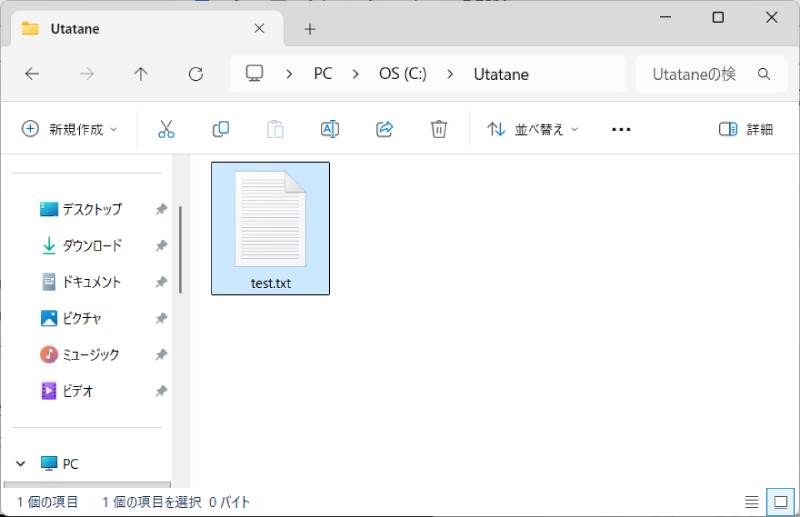
Task: Click the Share icon in the toolbar
Action: pos(384,129)
